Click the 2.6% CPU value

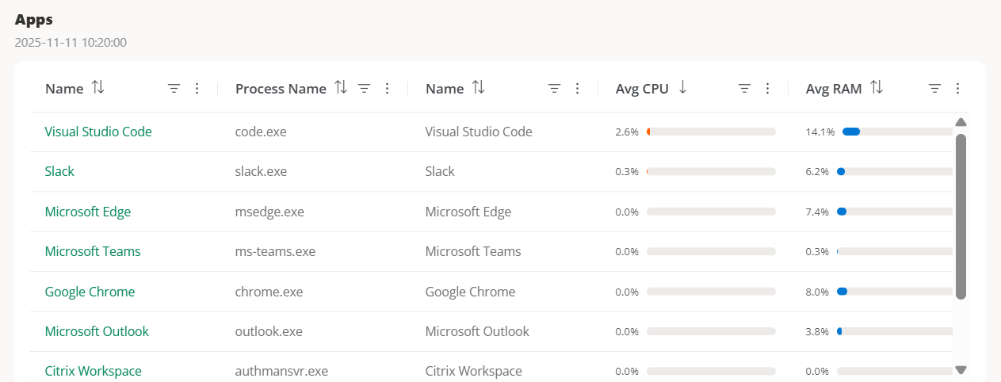pyautogui.click(x=627, y=132)
